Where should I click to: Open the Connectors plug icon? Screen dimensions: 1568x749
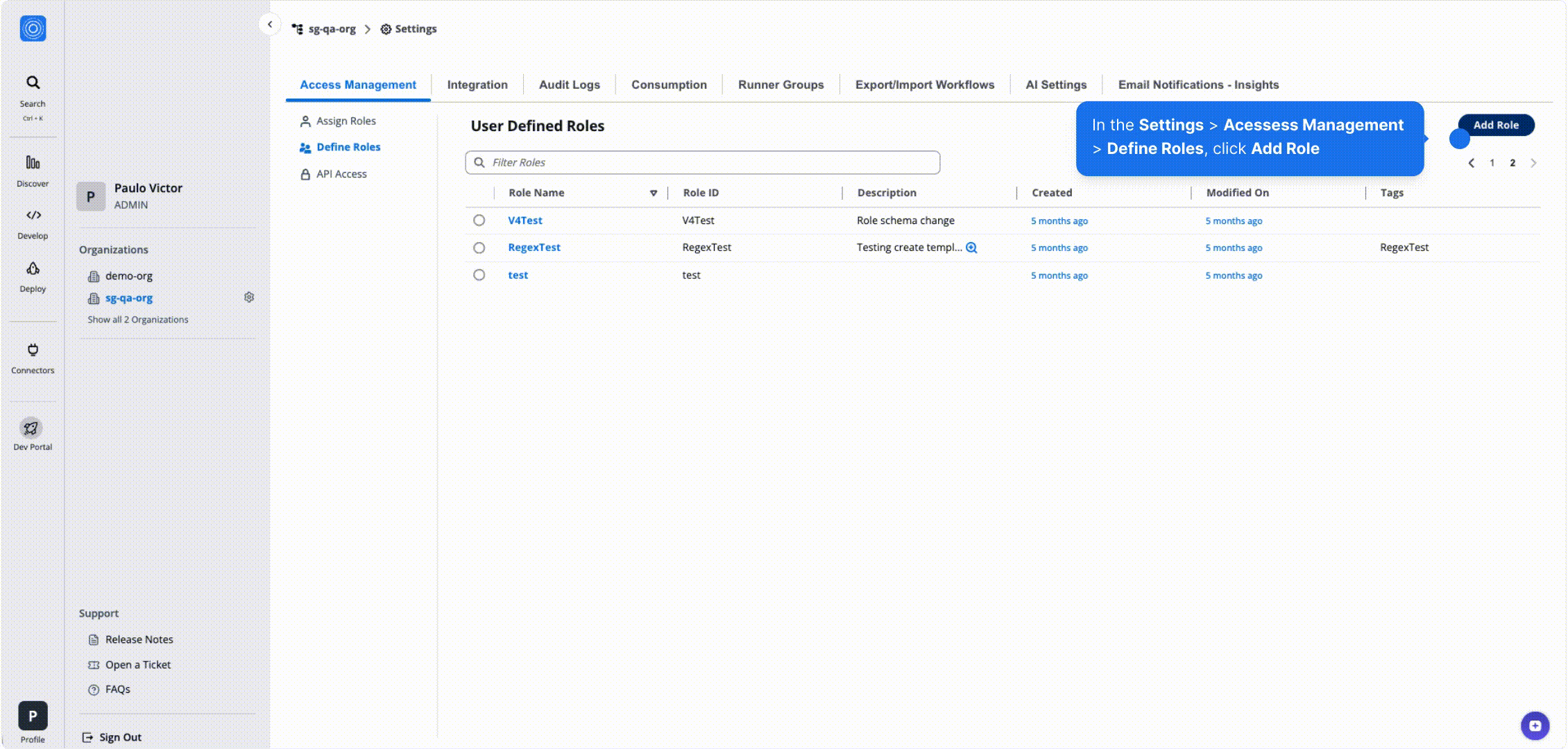click(33, 350)
